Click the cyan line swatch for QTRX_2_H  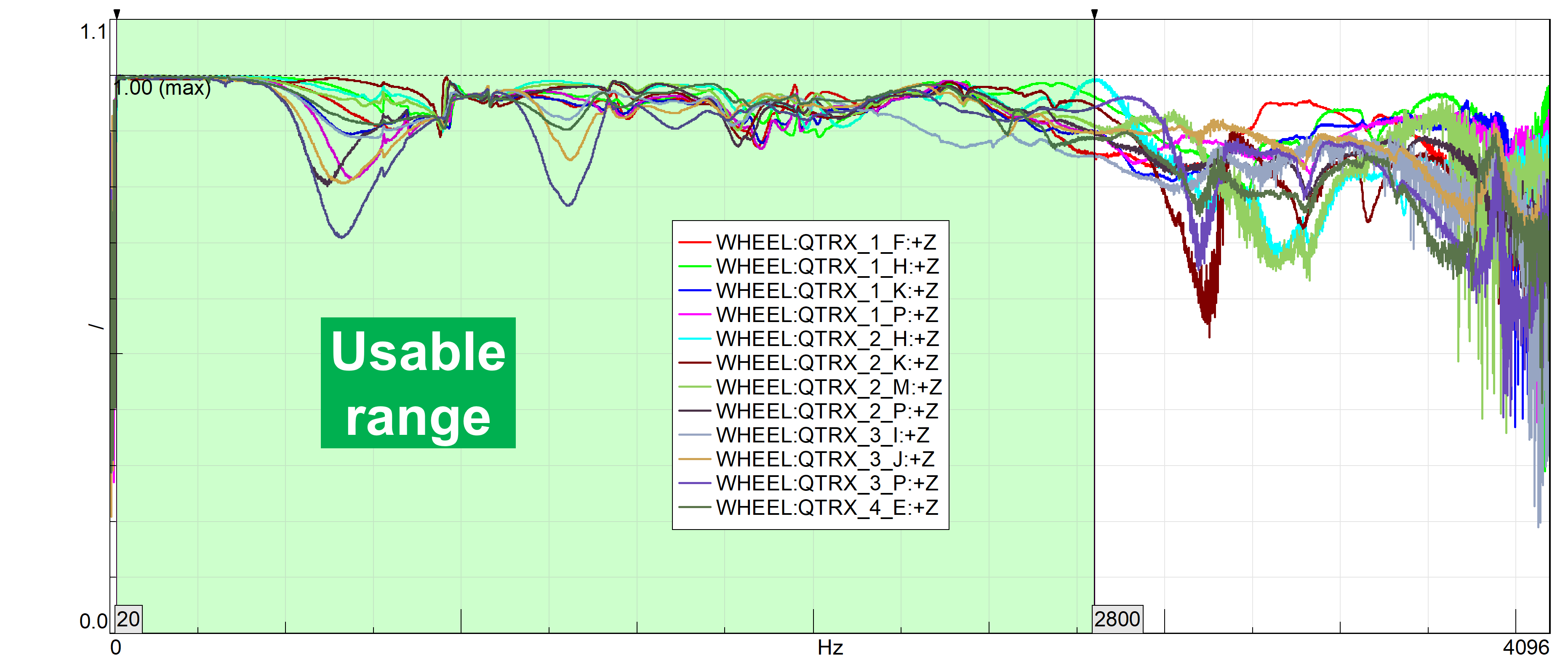pyautogui.click(x=694, y=338)
